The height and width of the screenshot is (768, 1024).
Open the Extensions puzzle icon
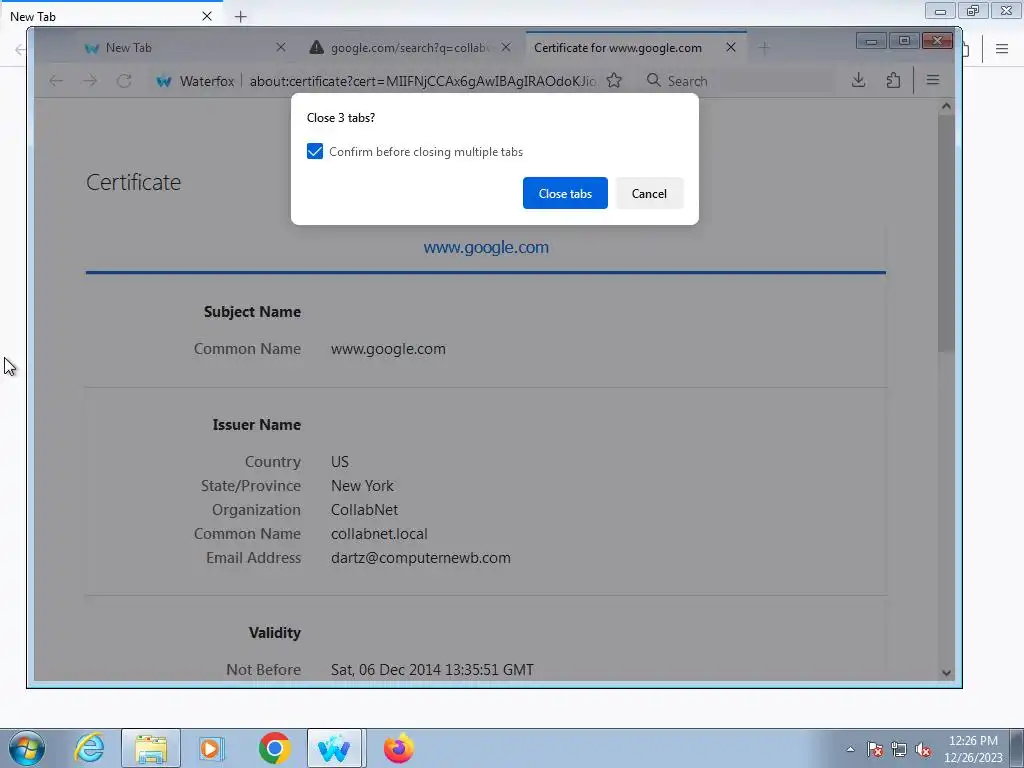click(893, 80)
